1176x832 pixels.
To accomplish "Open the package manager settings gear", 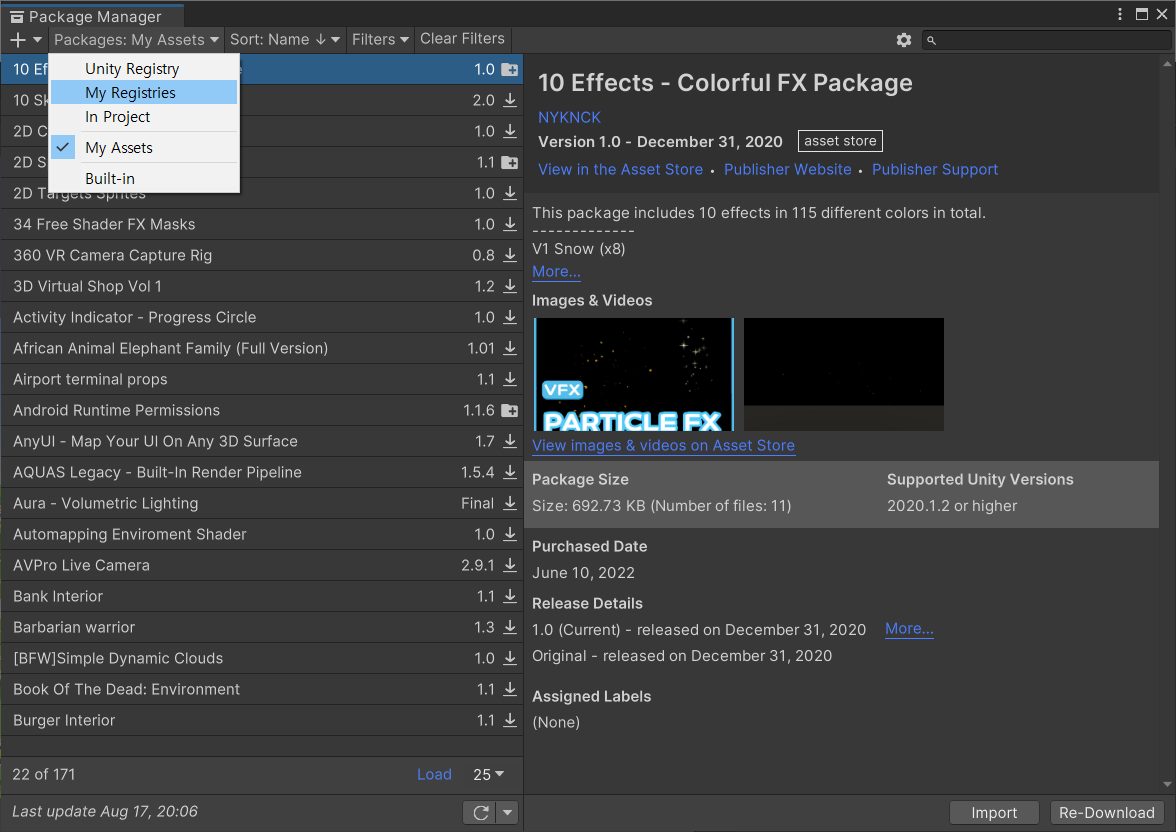I will pos(904,40).
